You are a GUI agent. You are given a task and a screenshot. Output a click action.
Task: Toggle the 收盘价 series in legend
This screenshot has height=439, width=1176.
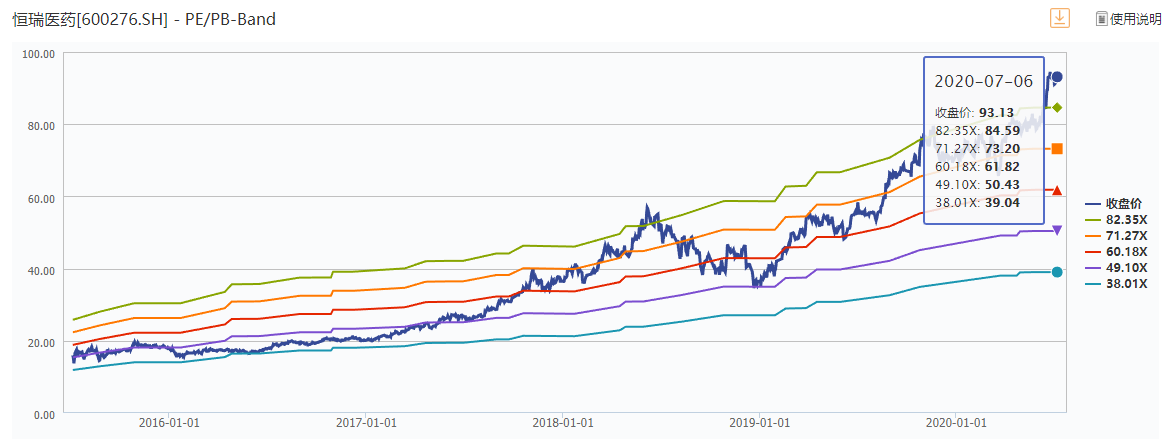click(1119, 204)
